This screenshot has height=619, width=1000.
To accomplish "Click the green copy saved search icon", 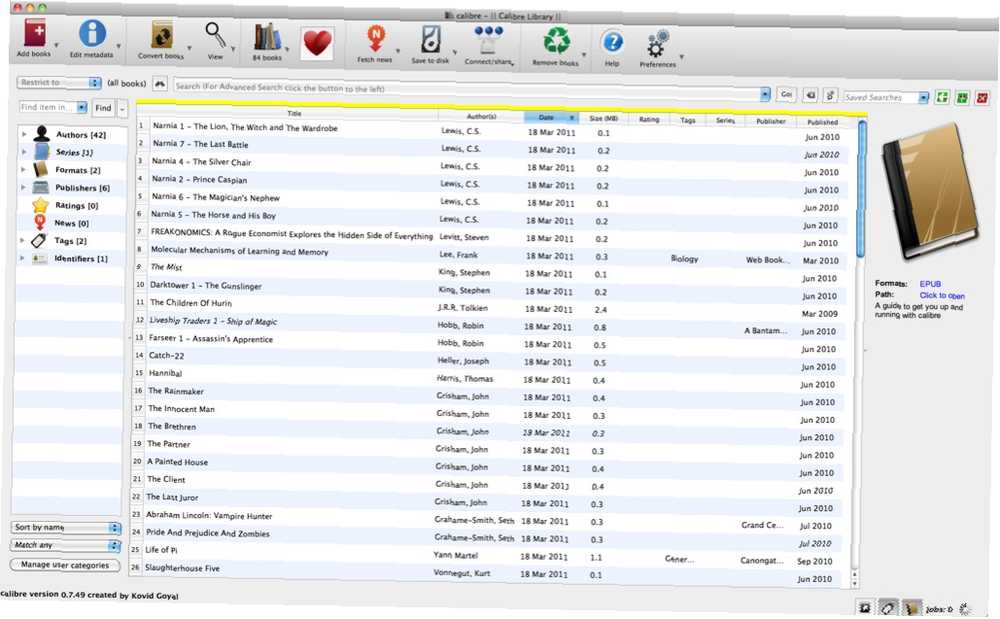I will click(x=942, y=98).
